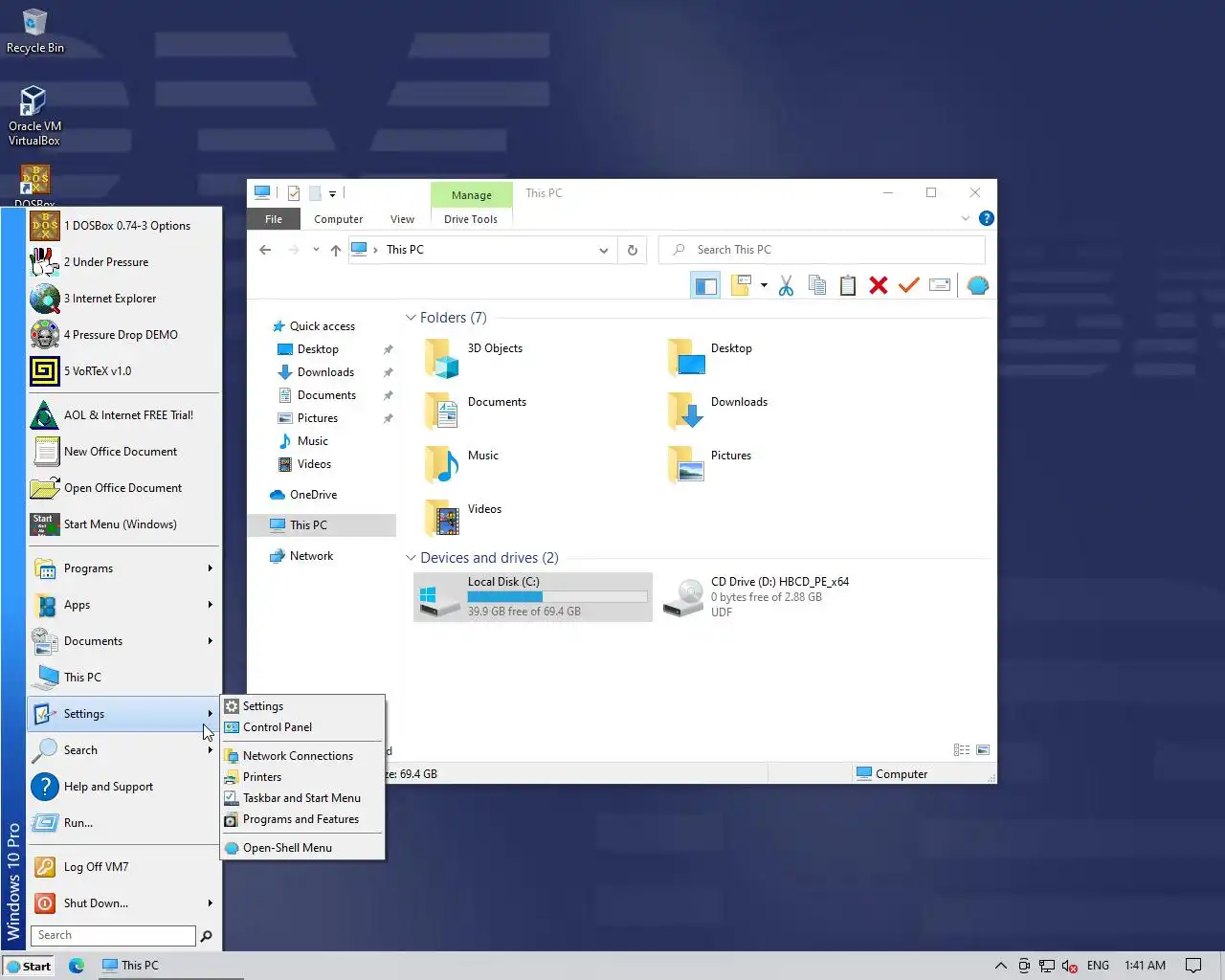Screen dimensions: 1225x980
Task: Switch to the Computer ribbon tab
Action: (339, 219)
